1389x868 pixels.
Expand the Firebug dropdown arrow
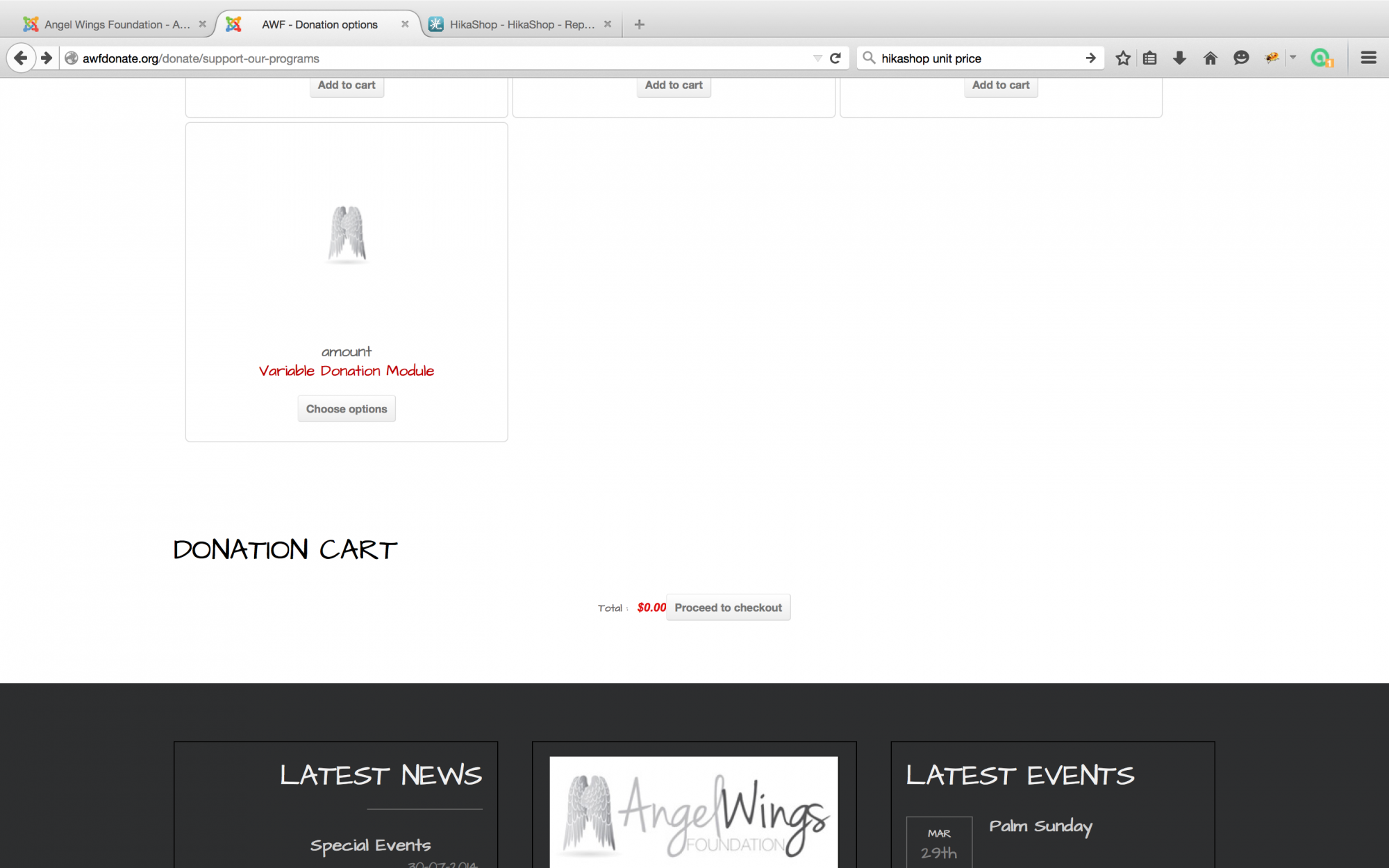(x=1293, y=58)
